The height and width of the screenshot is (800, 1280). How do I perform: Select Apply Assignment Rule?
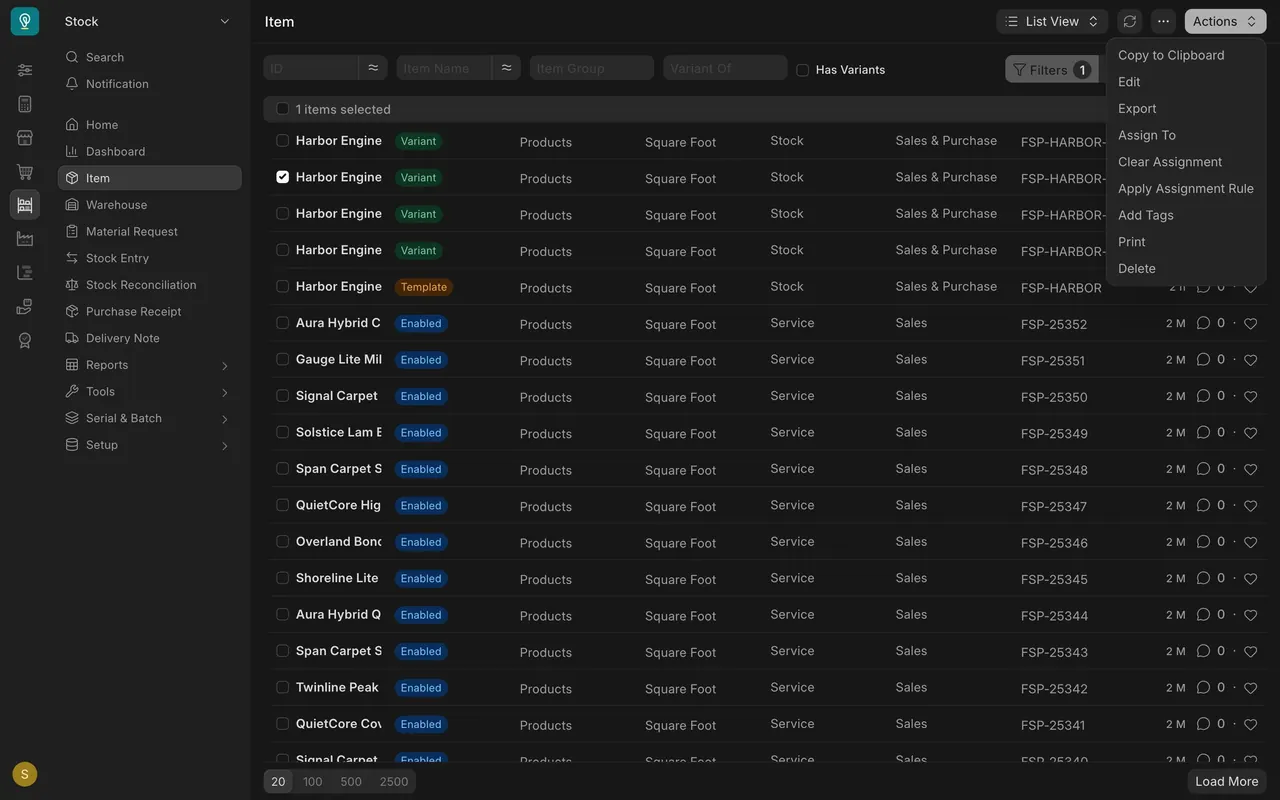[1186, 188]
